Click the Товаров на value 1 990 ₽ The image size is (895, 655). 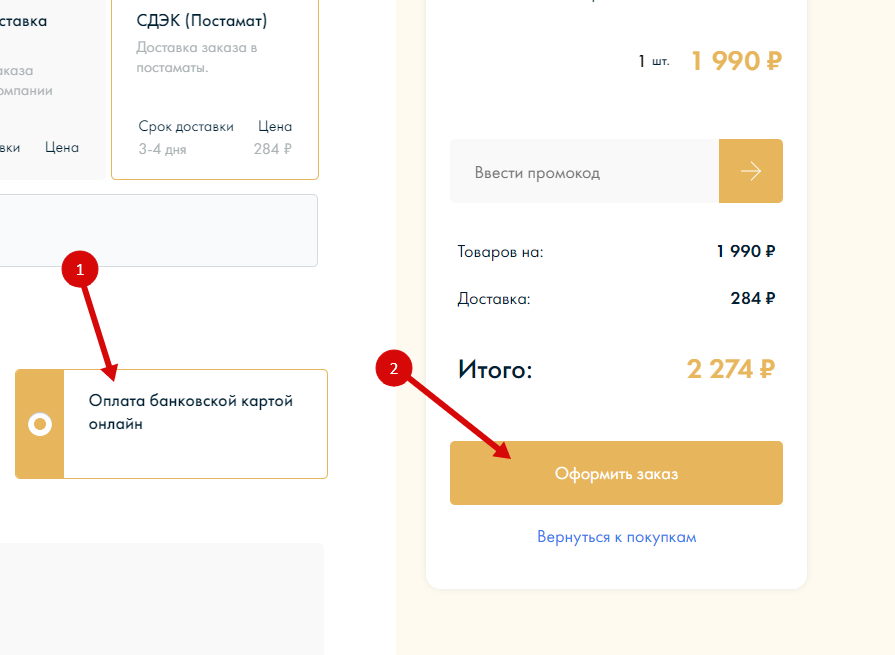746,251
